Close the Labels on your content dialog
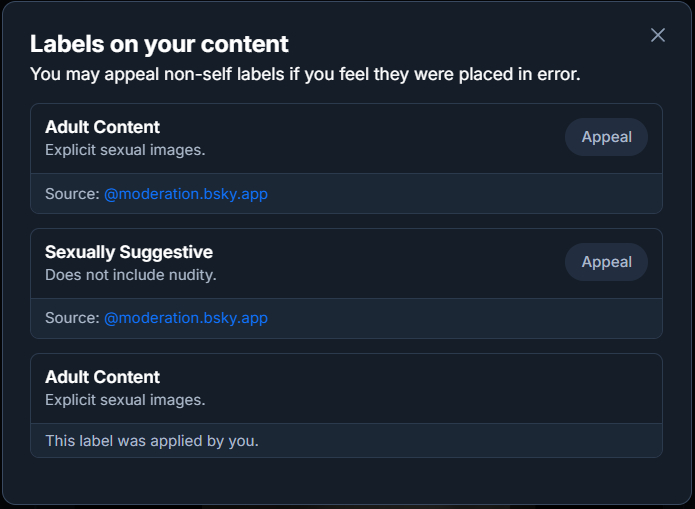The height and width of the screenshot is (509, 695). (658, 35)
